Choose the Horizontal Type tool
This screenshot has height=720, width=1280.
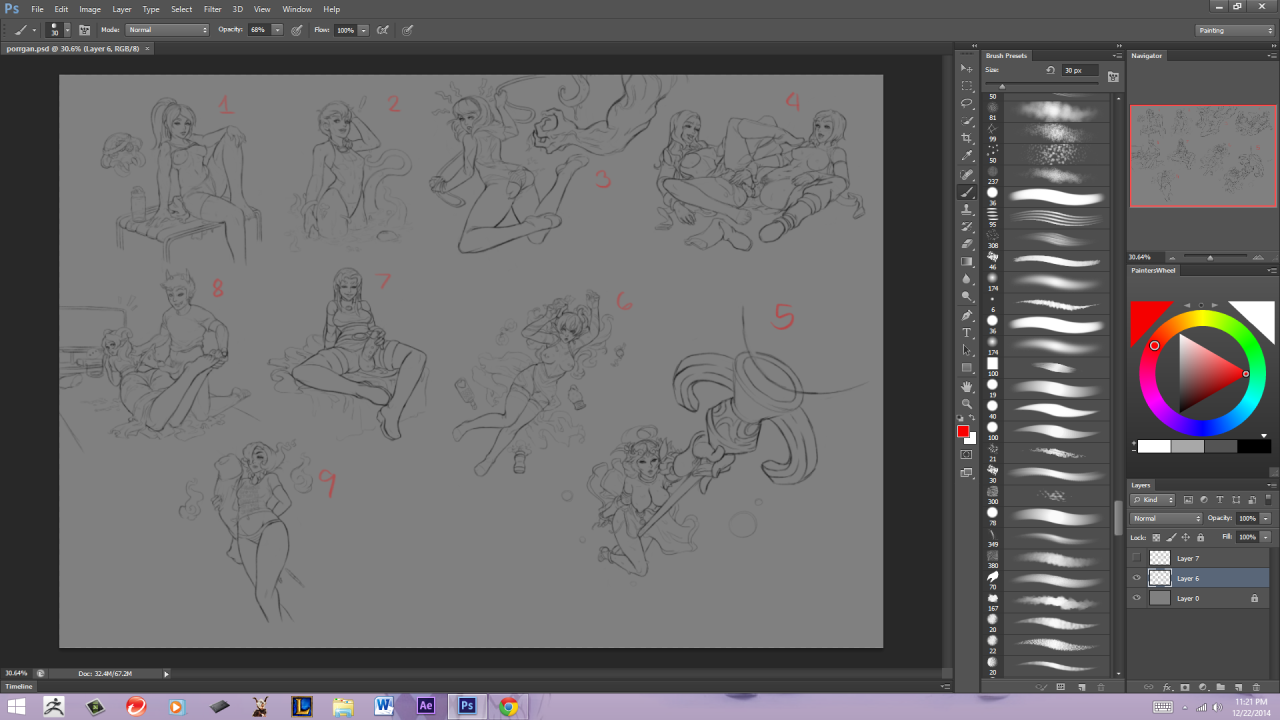pos(967,332)
